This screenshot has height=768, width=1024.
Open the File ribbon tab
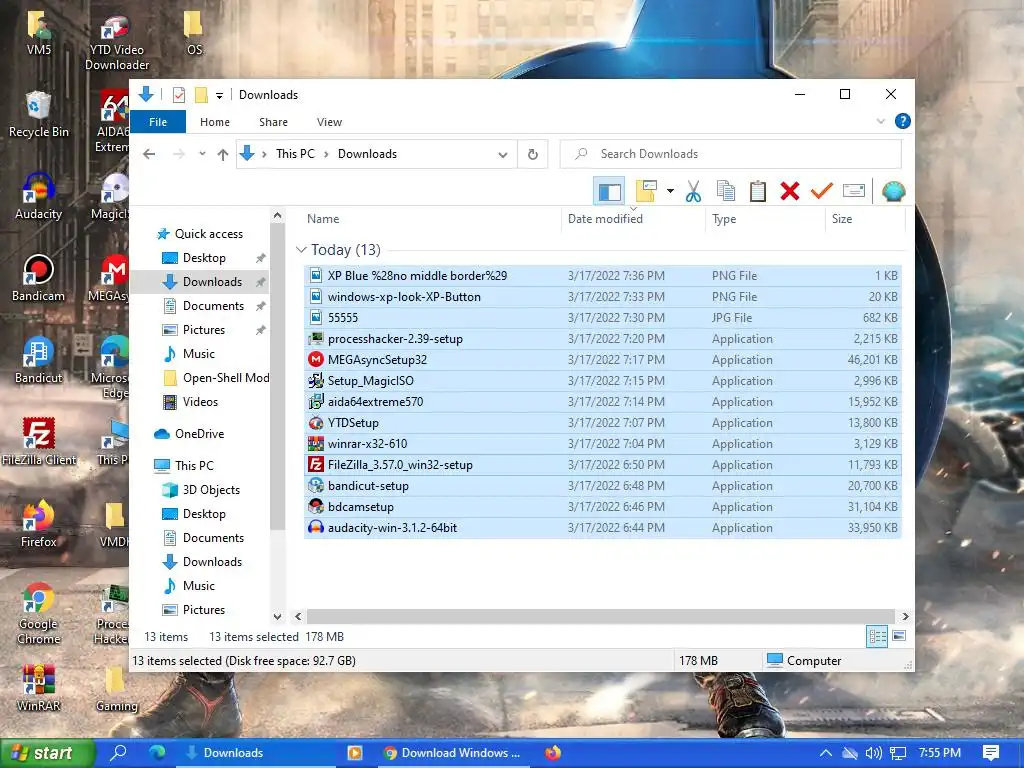[x=158, y=122]
